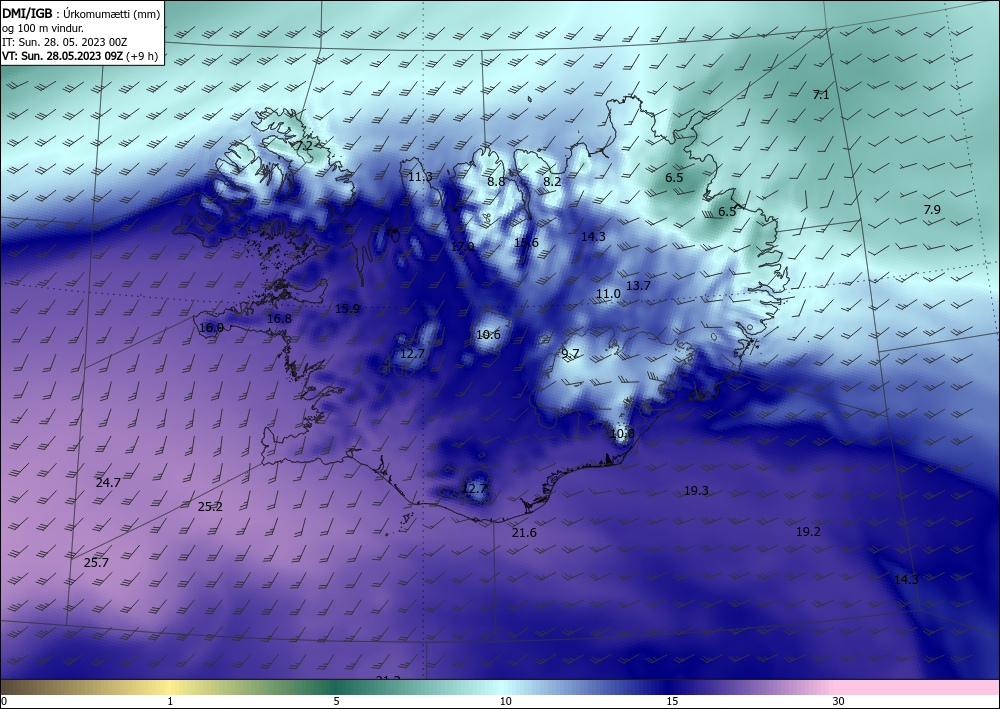Image resolution: width=1000 pixels, height=709 pixels.
Task: Click the '30' tick on the colour scale
Action: (839, 701)
